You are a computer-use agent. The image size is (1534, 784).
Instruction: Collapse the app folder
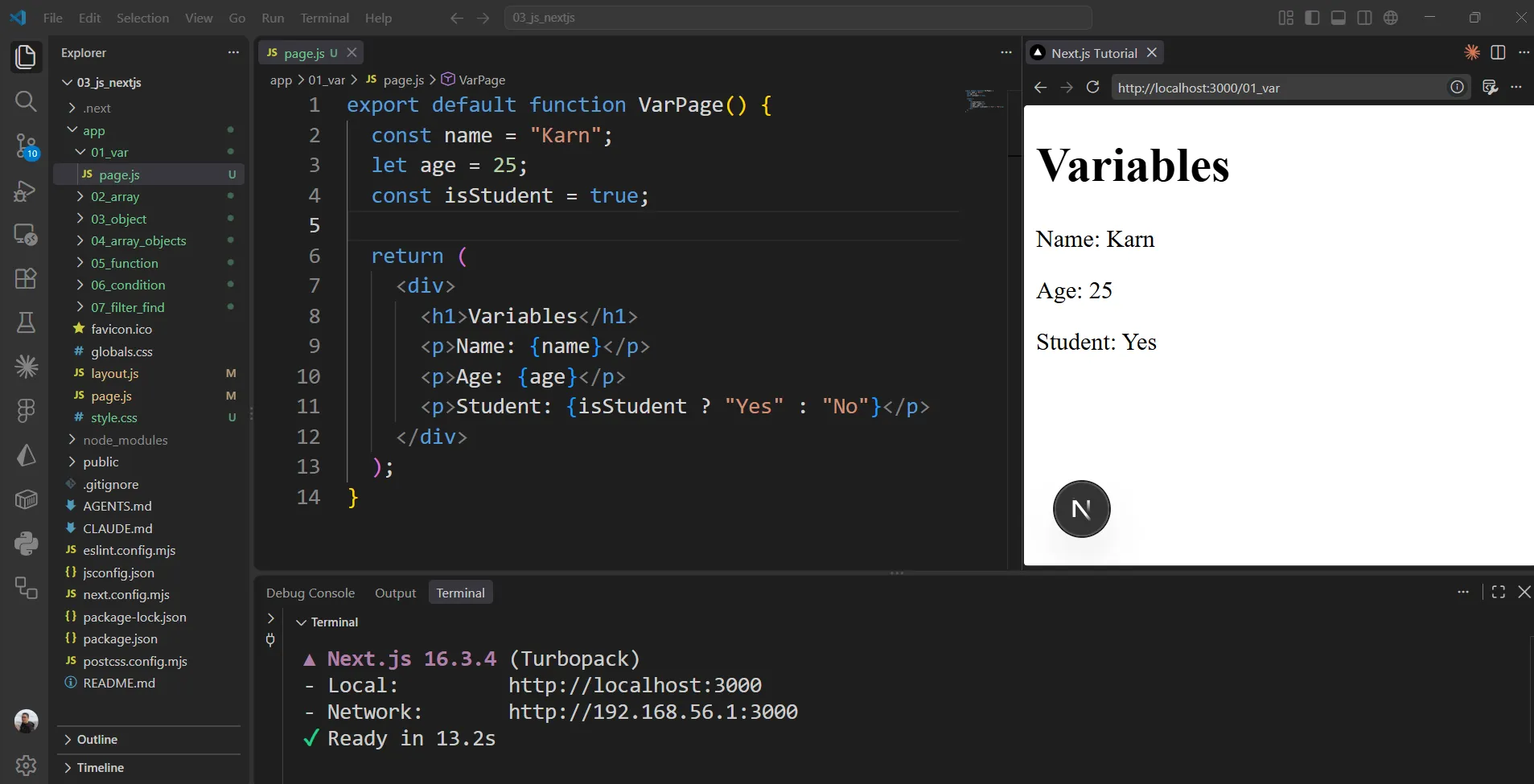point(72,130)
